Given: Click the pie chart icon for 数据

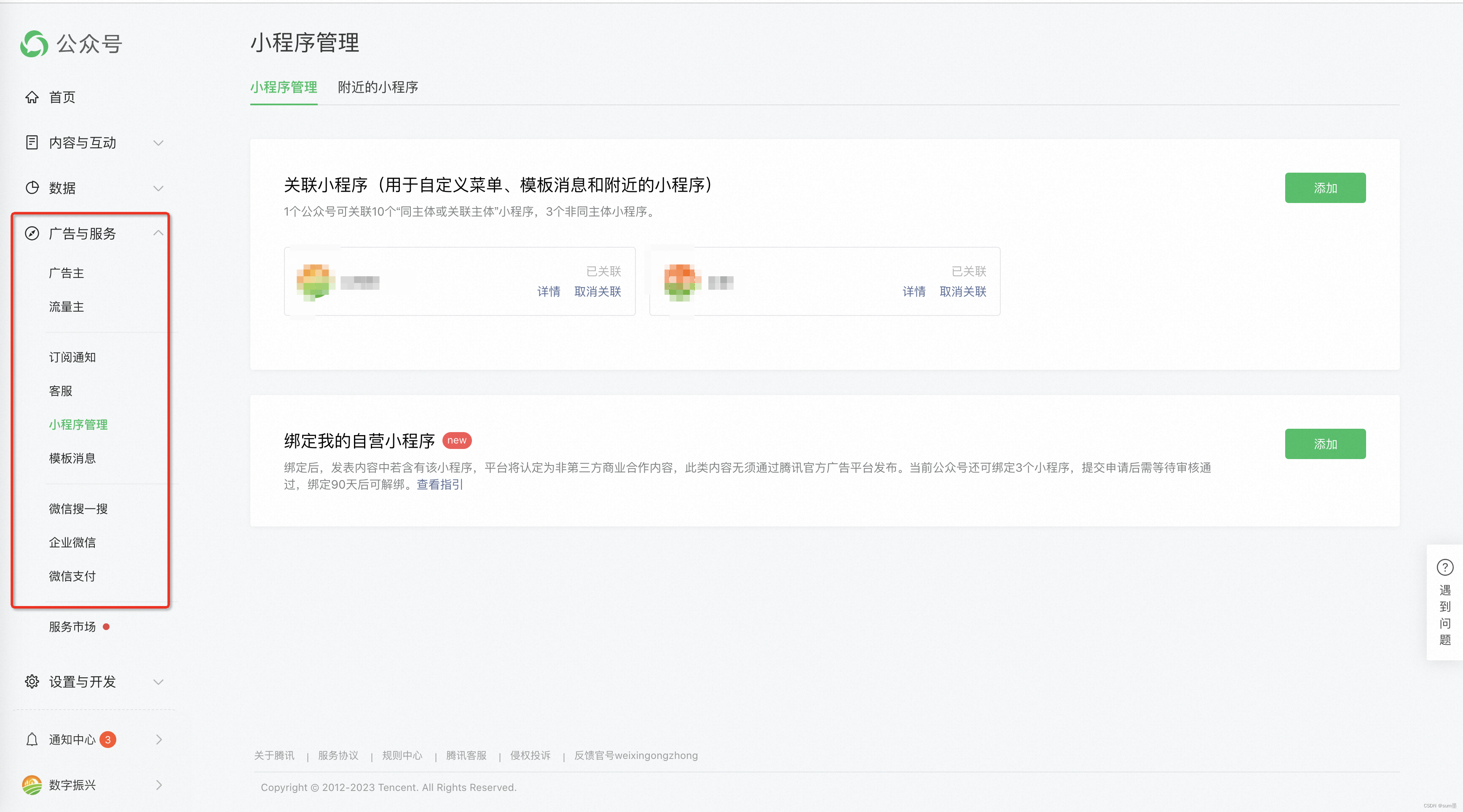Looking at the screenshot, I should (32, 188).
